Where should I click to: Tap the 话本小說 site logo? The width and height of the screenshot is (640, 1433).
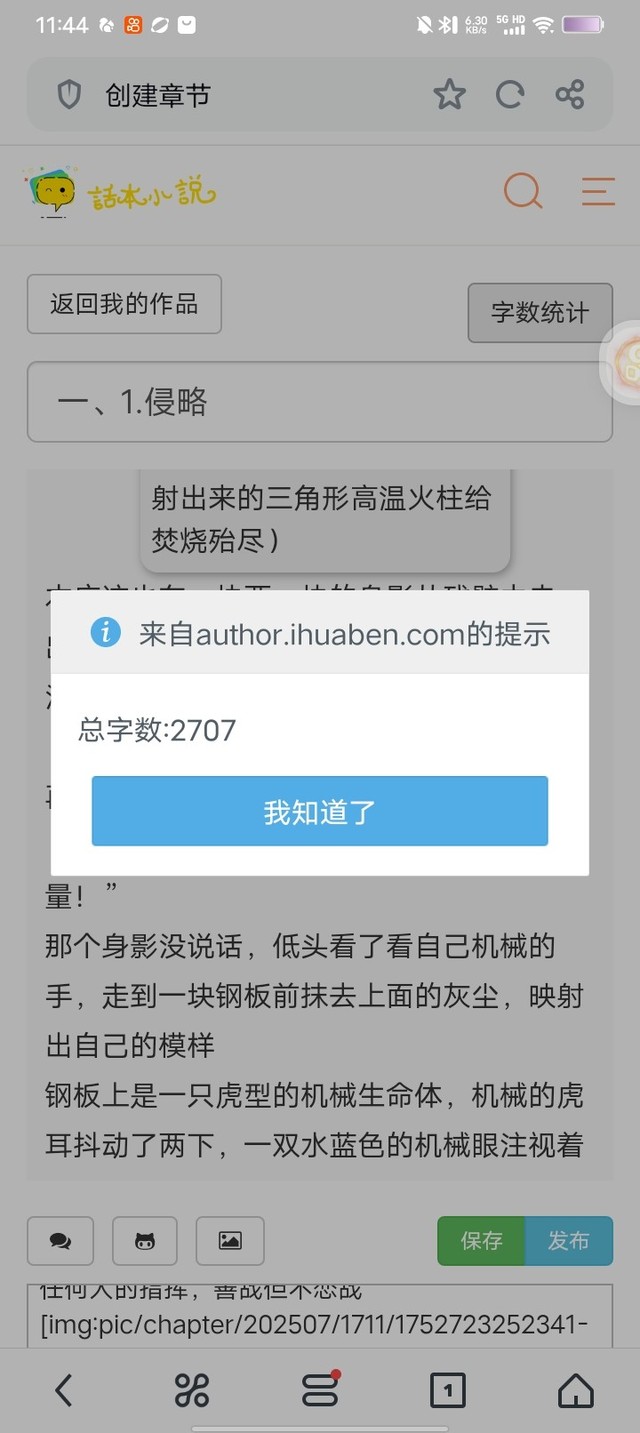tap(120, 192)
